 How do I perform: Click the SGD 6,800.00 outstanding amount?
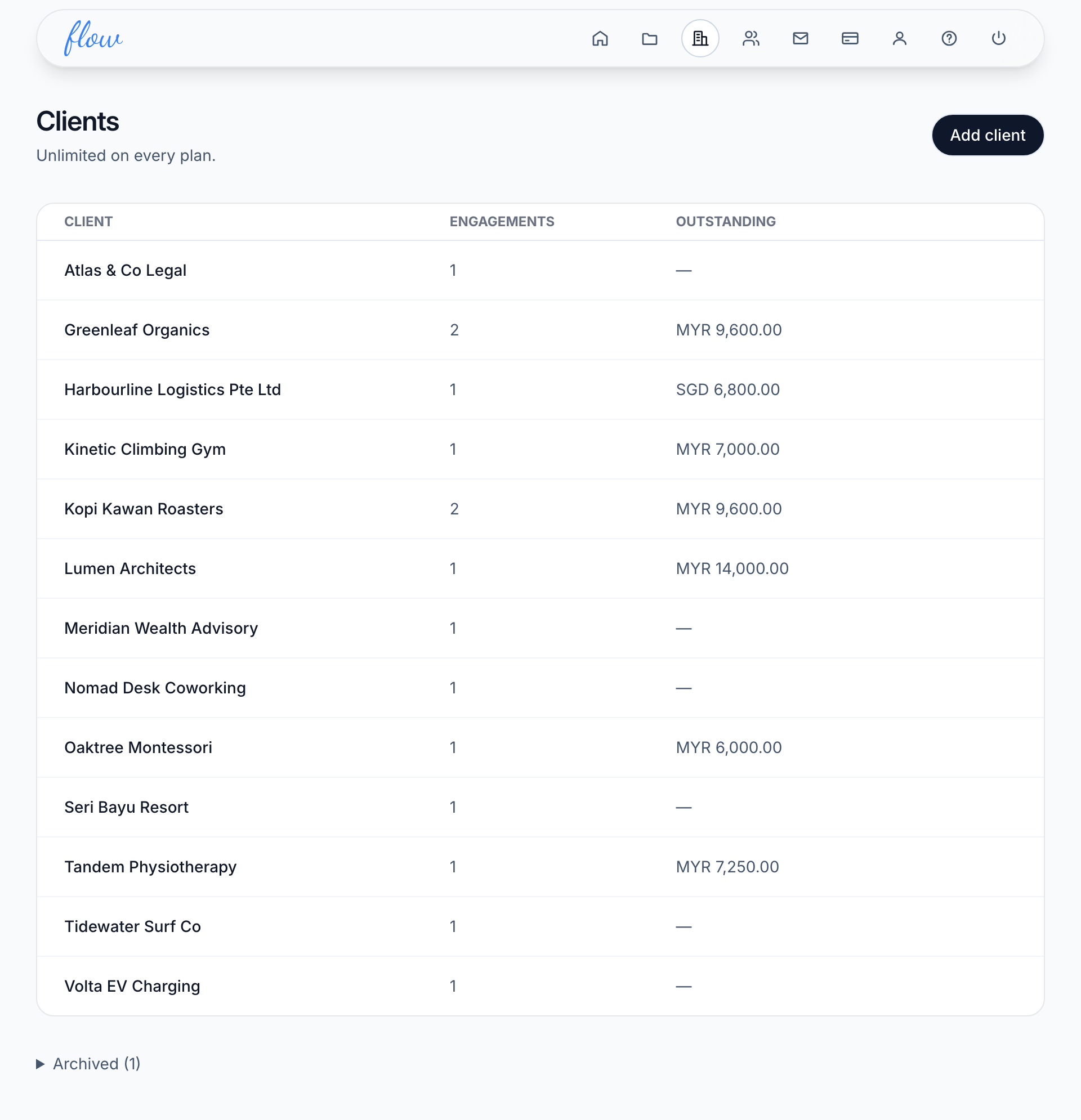coord(728,389)
